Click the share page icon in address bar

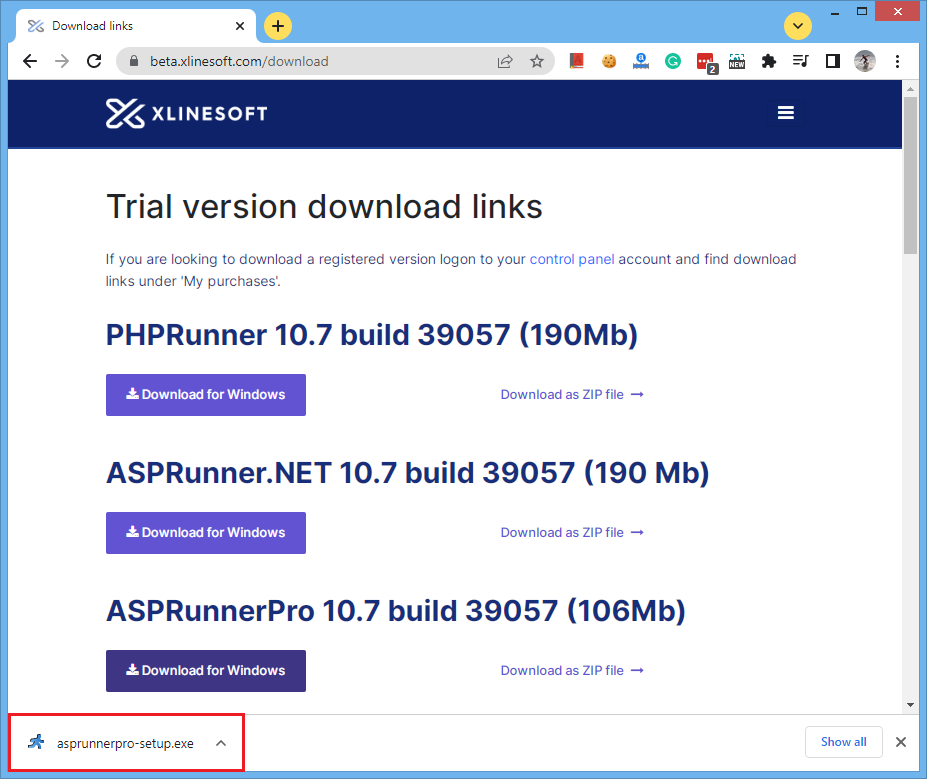(505, 61)
